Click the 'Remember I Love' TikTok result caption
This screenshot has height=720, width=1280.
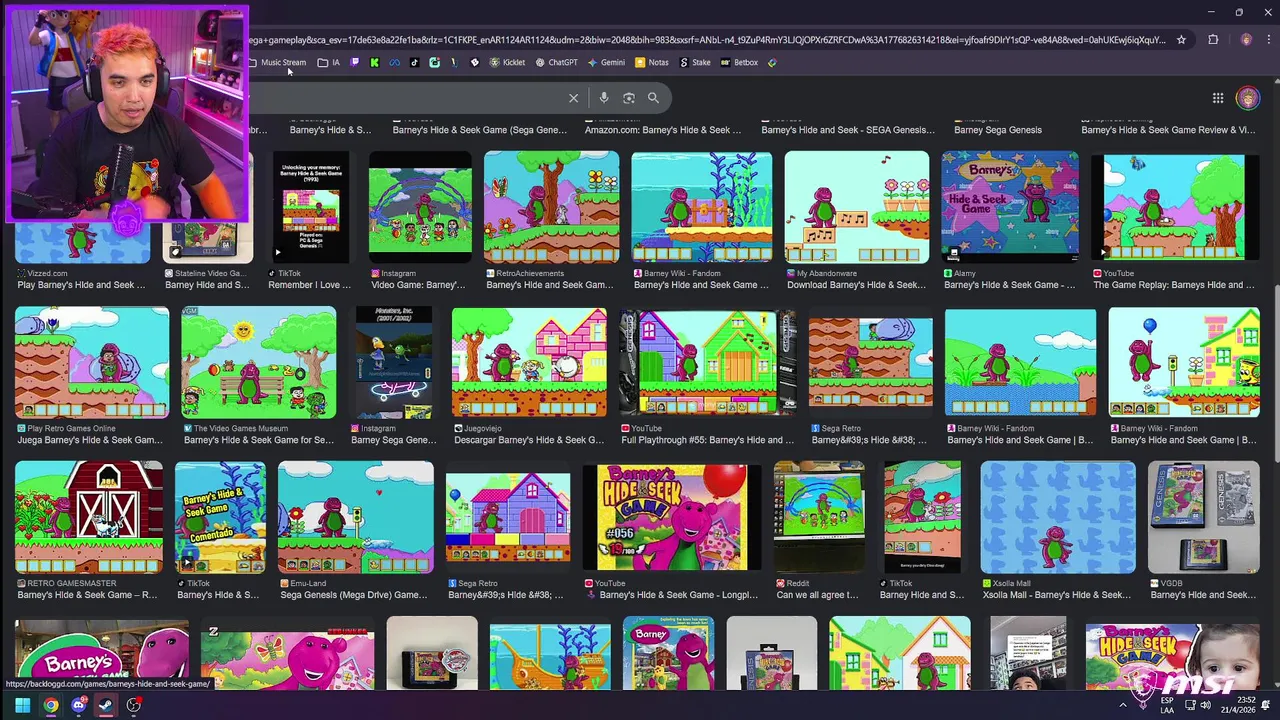coord(309,285)
